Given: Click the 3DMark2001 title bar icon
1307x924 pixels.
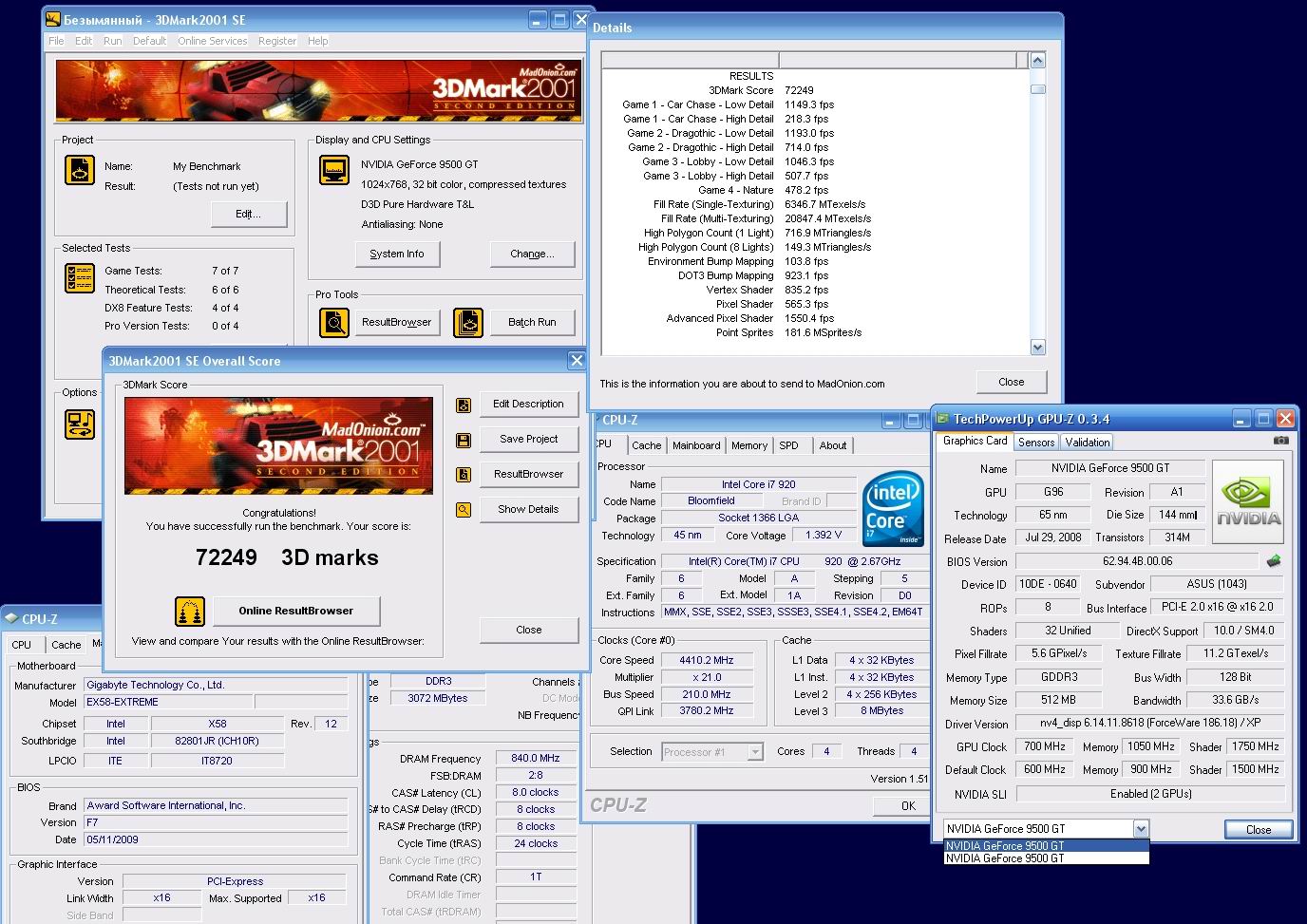Looking at the screenshot, I should pos(53,19).
